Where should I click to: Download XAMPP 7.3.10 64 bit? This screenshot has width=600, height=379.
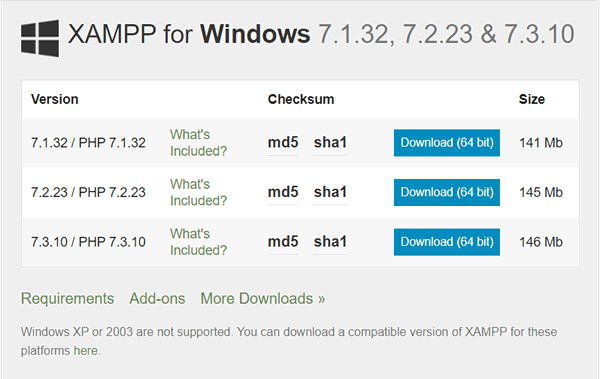(x=447, y=242)
